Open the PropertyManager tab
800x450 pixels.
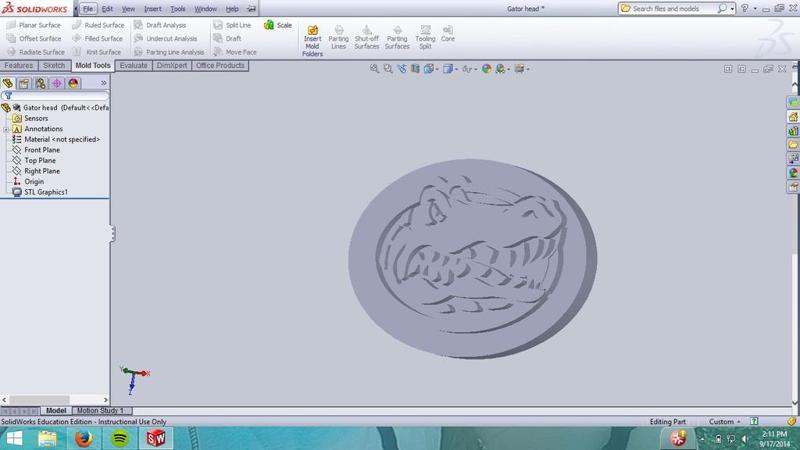[x=24, y=83]
